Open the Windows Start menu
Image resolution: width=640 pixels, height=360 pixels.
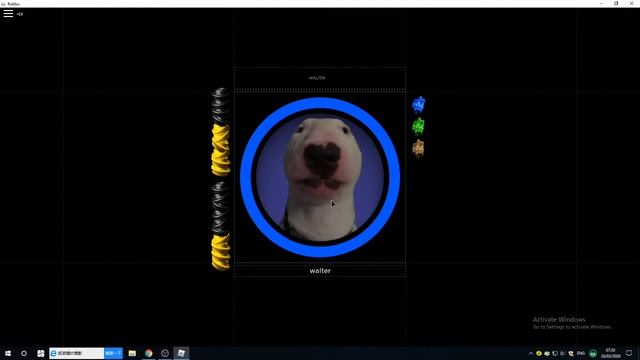pos(8,353)
